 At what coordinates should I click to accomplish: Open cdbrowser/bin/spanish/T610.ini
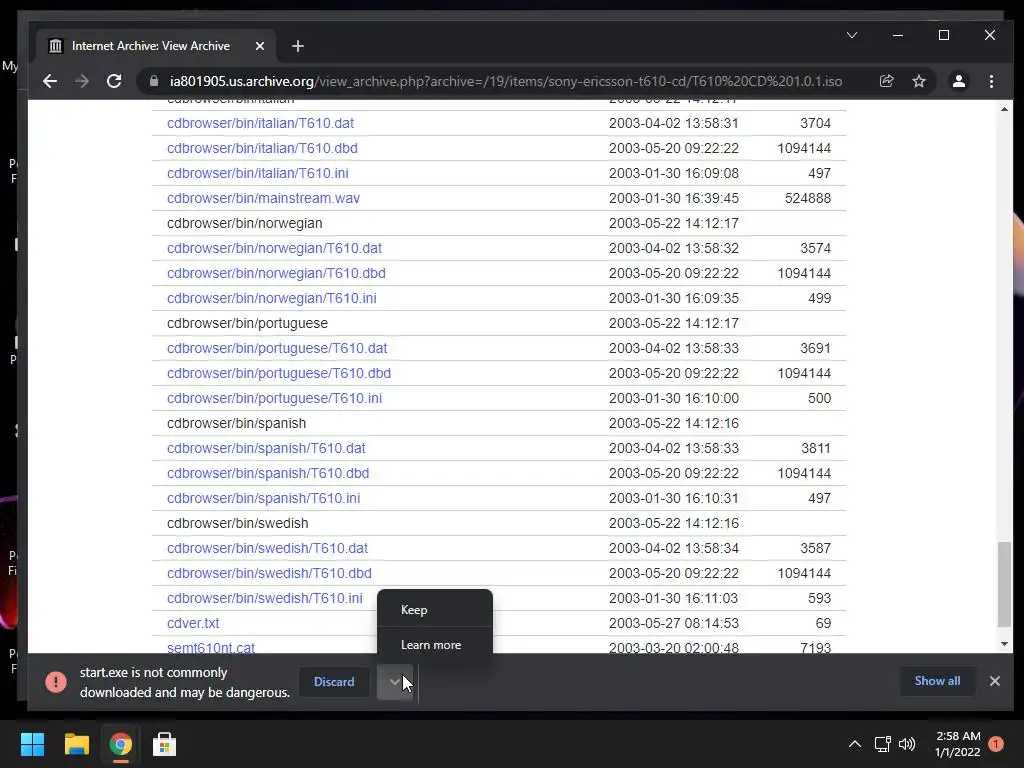[263, 498]
